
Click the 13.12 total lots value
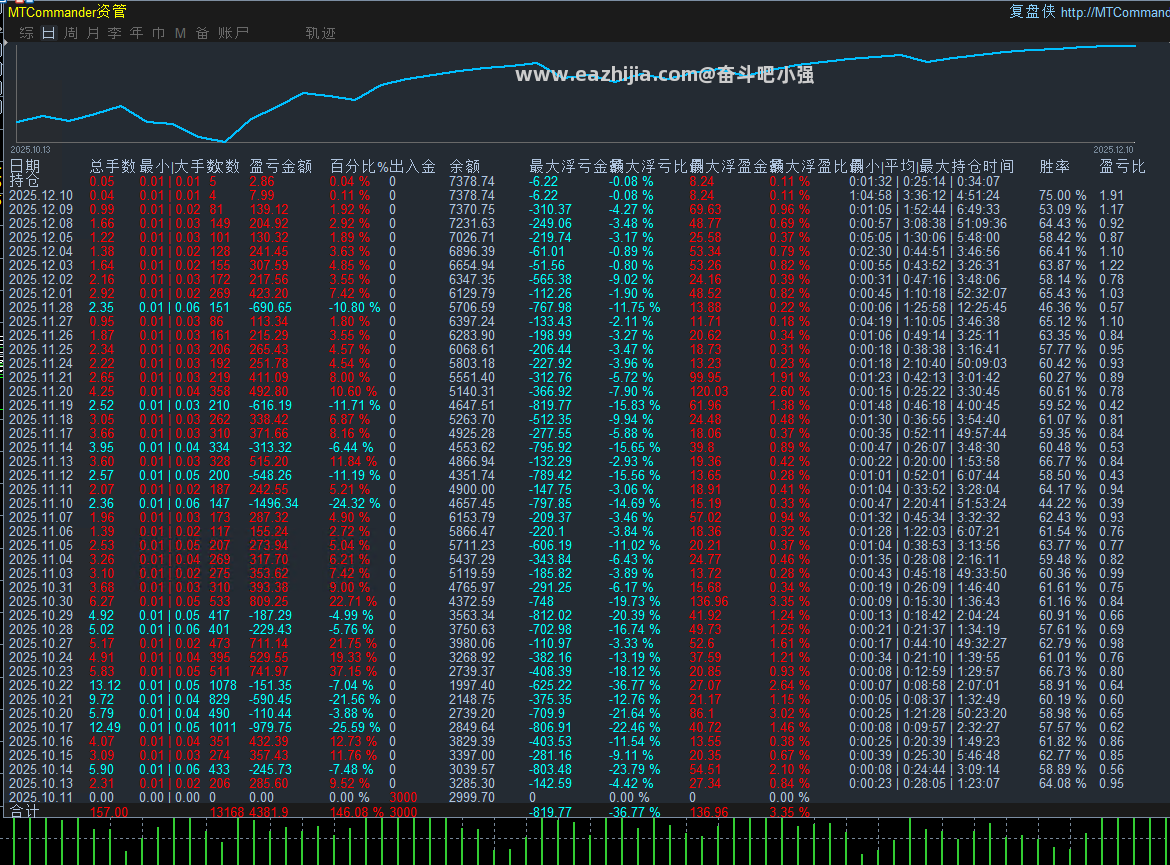pos(104,685)
